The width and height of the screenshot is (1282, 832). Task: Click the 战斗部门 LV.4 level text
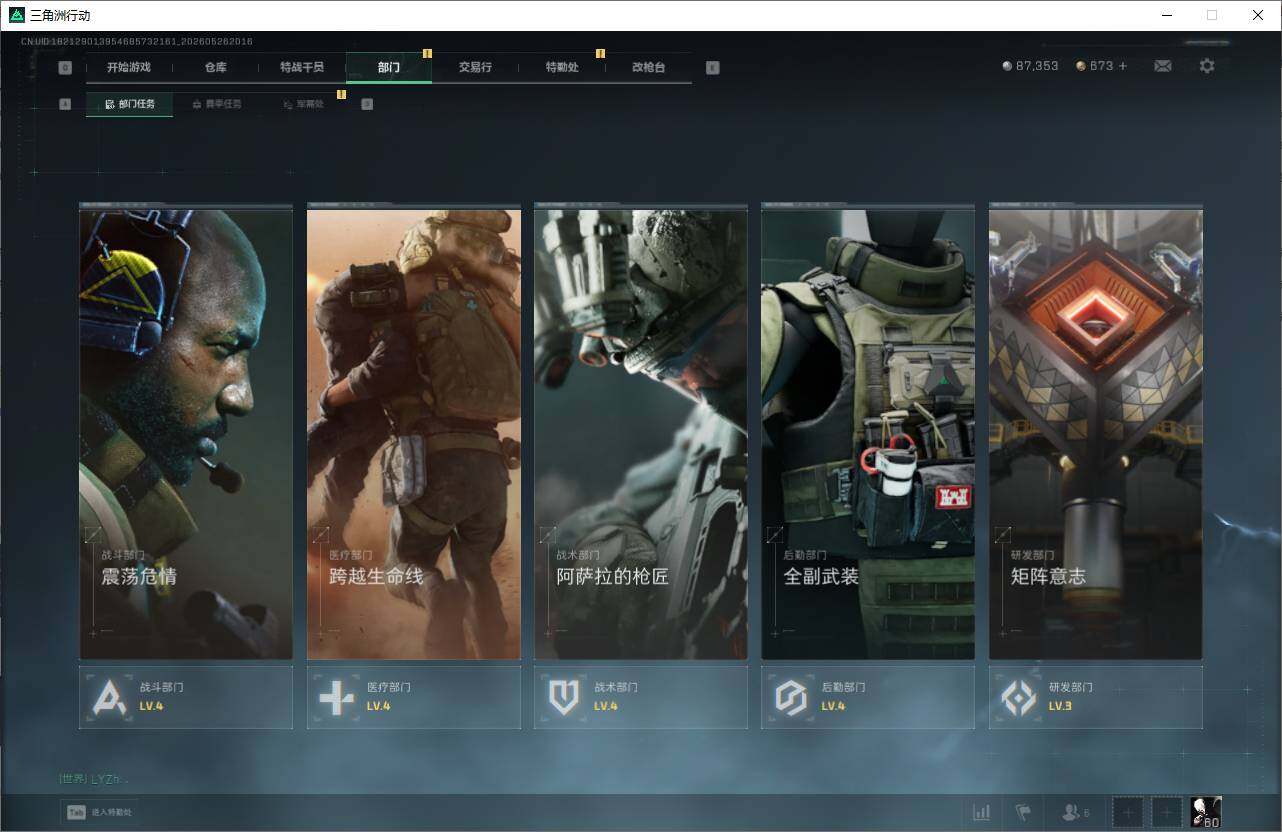(151, 706)
